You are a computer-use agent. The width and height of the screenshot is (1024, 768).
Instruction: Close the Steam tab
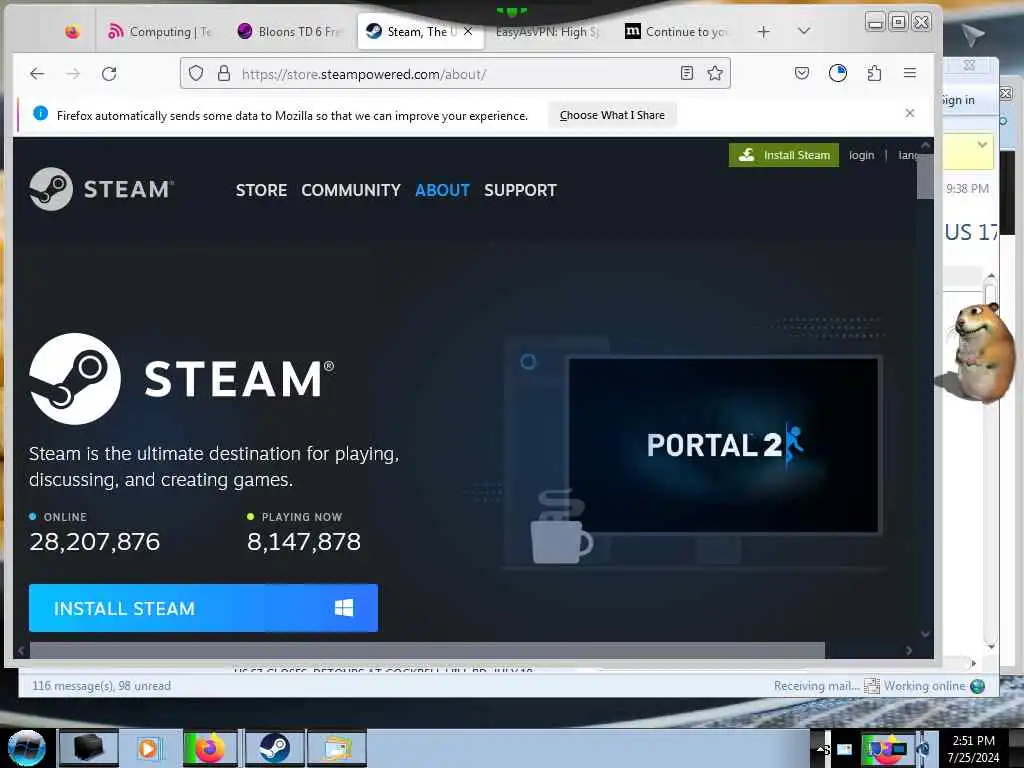pos(468,31)
